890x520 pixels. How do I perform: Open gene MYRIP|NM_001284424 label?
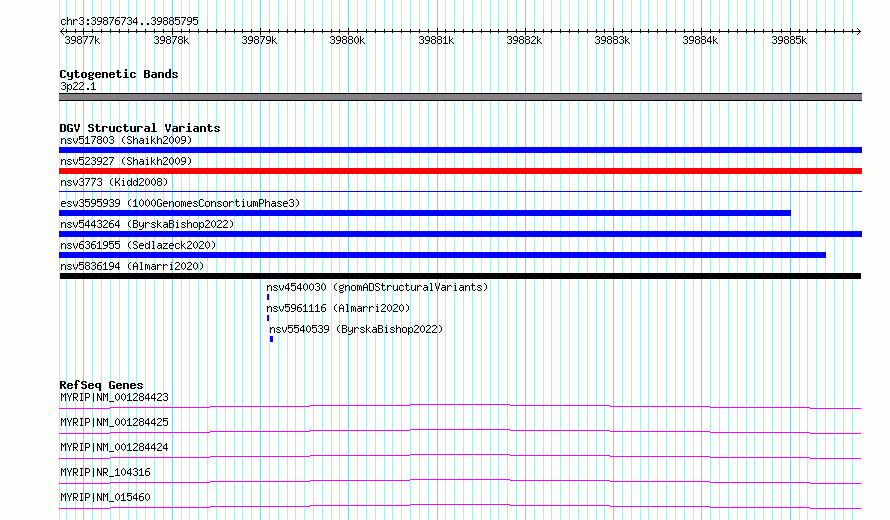coord(114,447)
